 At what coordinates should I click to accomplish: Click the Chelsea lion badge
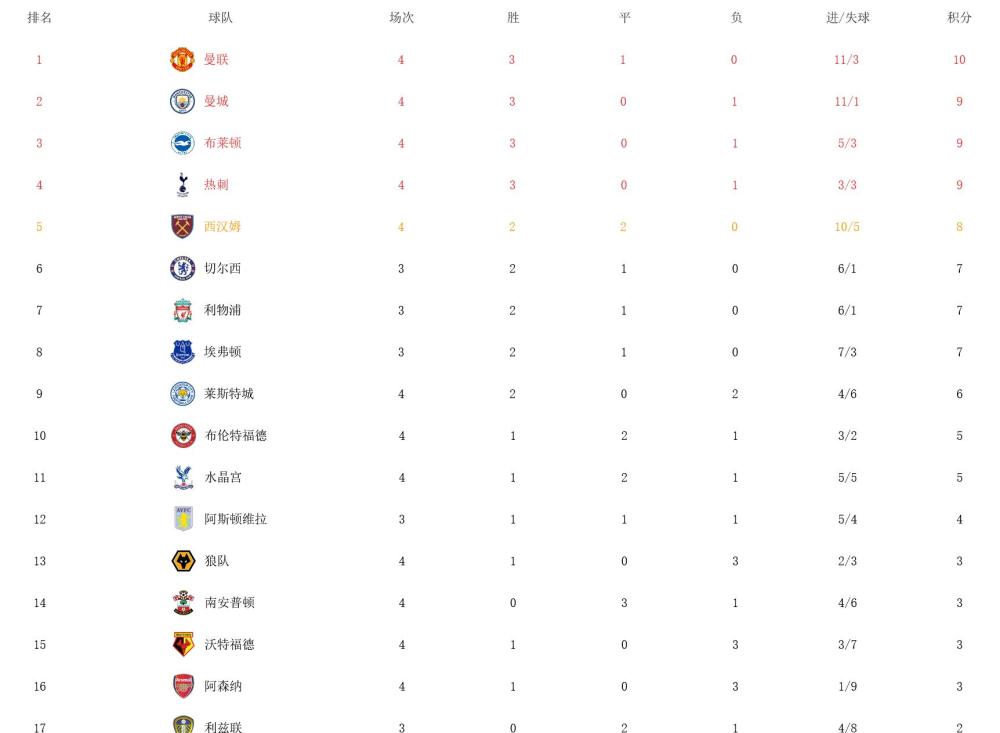pos(182,269)
